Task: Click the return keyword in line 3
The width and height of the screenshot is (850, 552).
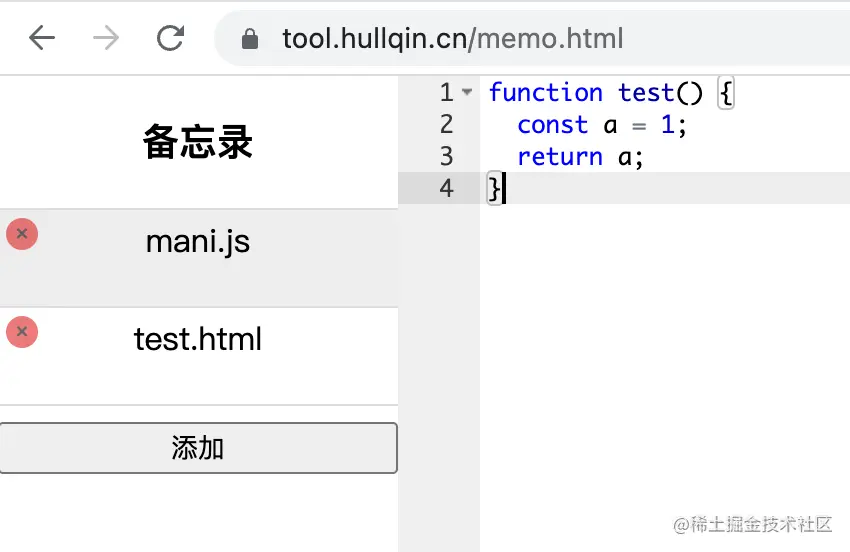Action: tap(559, 157)
